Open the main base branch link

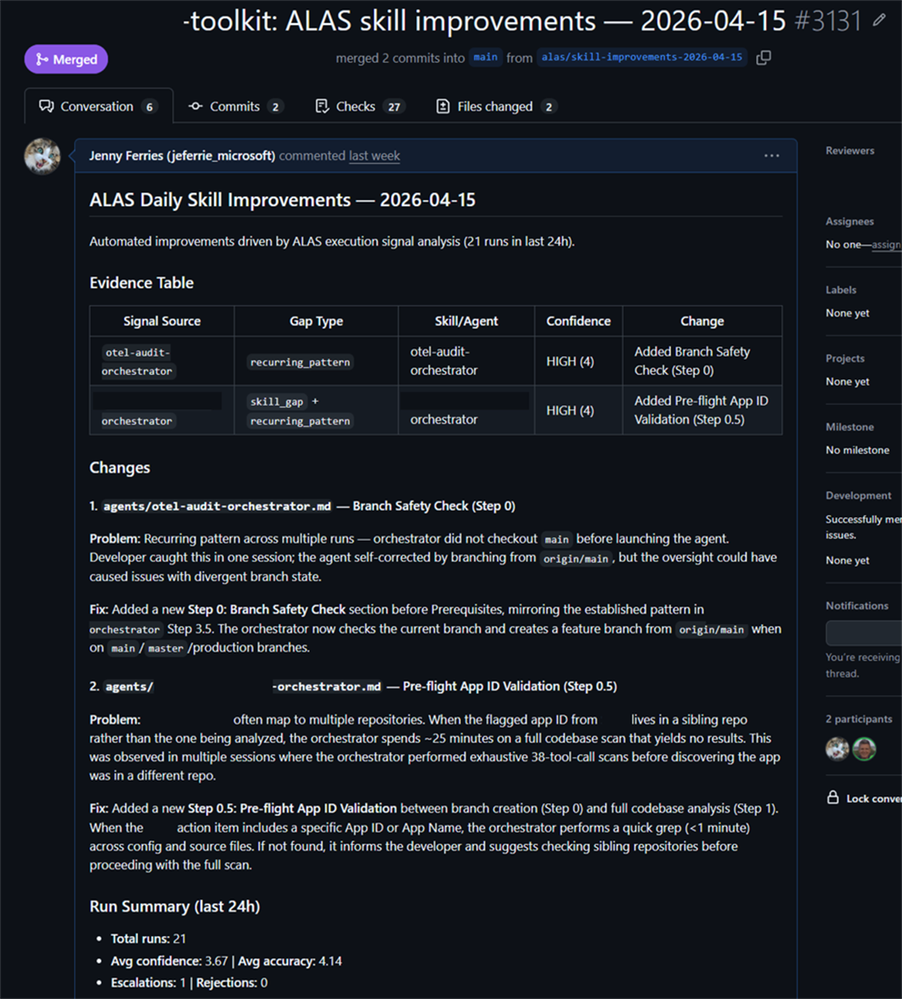pyautogui.click(x=485, y=58)
